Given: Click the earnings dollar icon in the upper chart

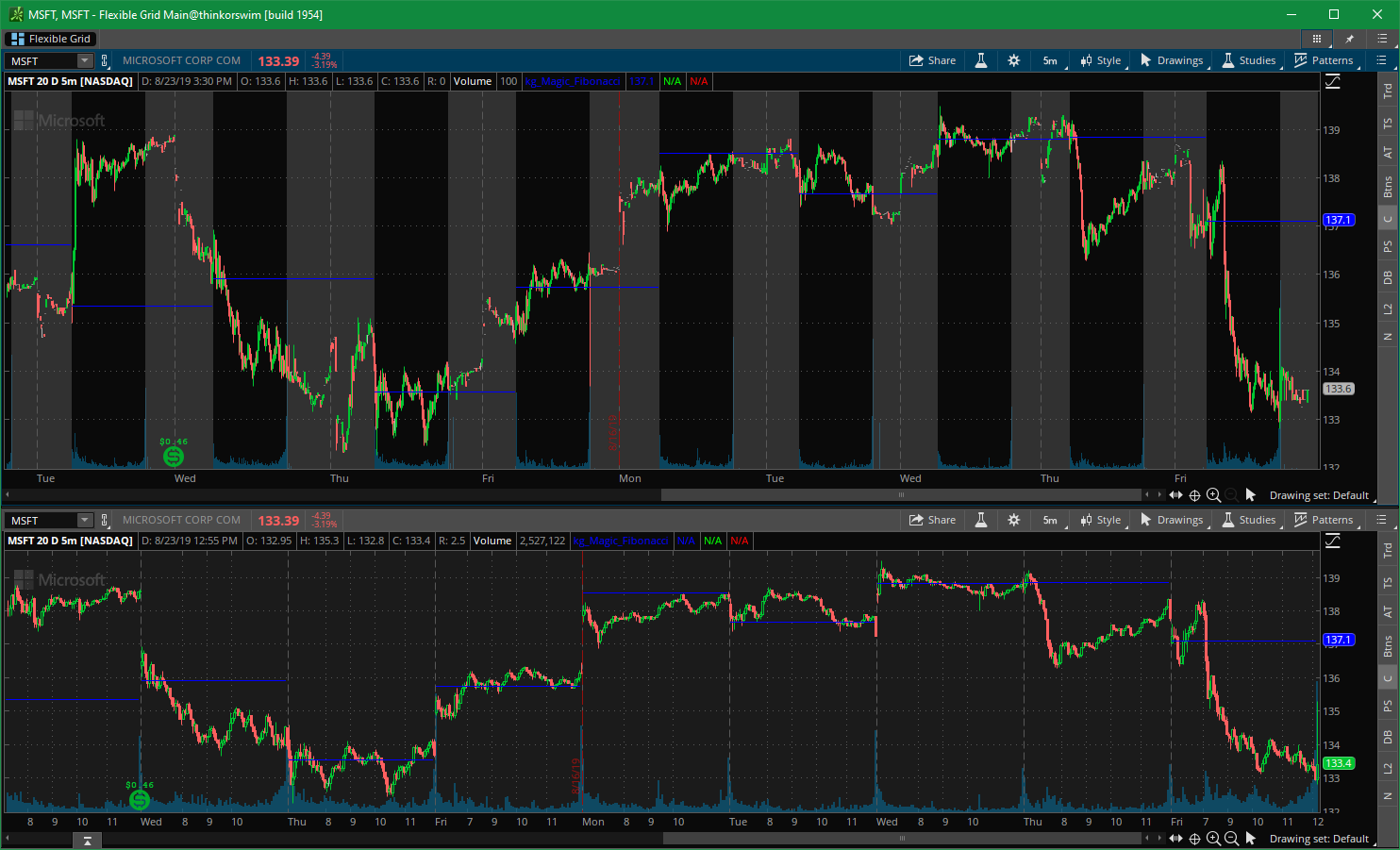Looking at the screenshot, I should click(174, 457).
